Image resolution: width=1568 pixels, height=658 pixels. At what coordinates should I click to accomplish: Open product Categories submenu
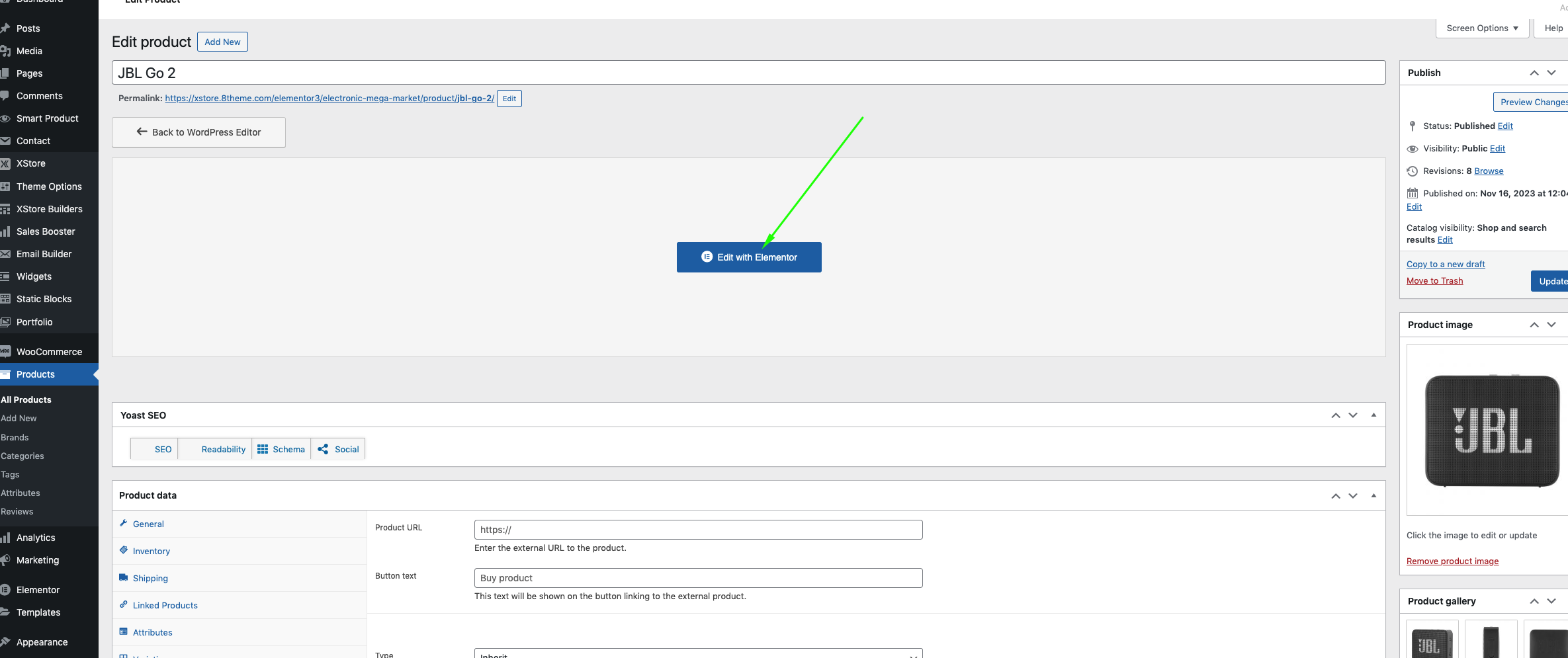[x=22, y=456]
